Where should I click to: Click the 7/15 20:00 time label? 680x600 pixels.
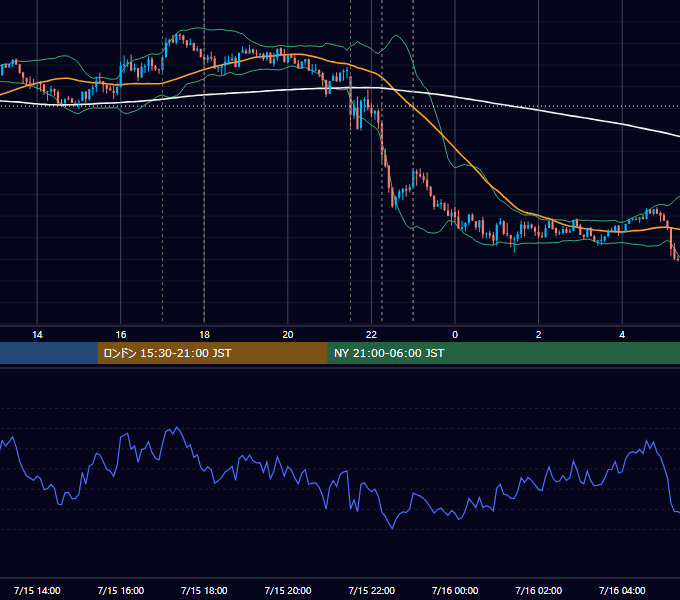288,590
